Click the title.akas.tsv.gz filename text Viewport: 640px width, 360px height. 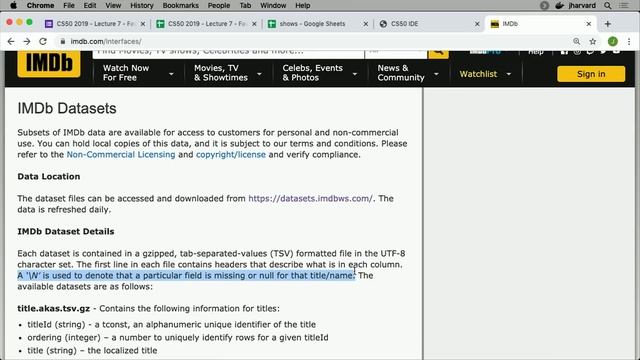53,309
